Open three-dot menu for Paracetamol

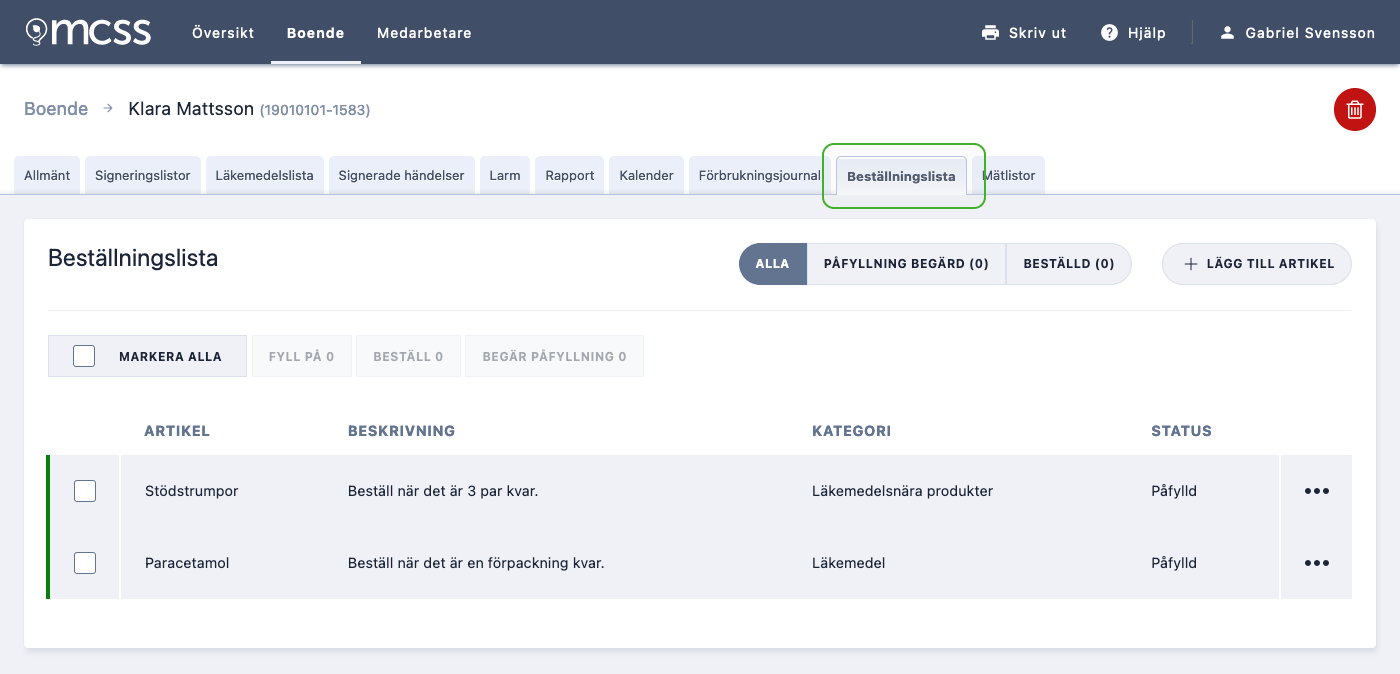click(x=1317, y=563)
